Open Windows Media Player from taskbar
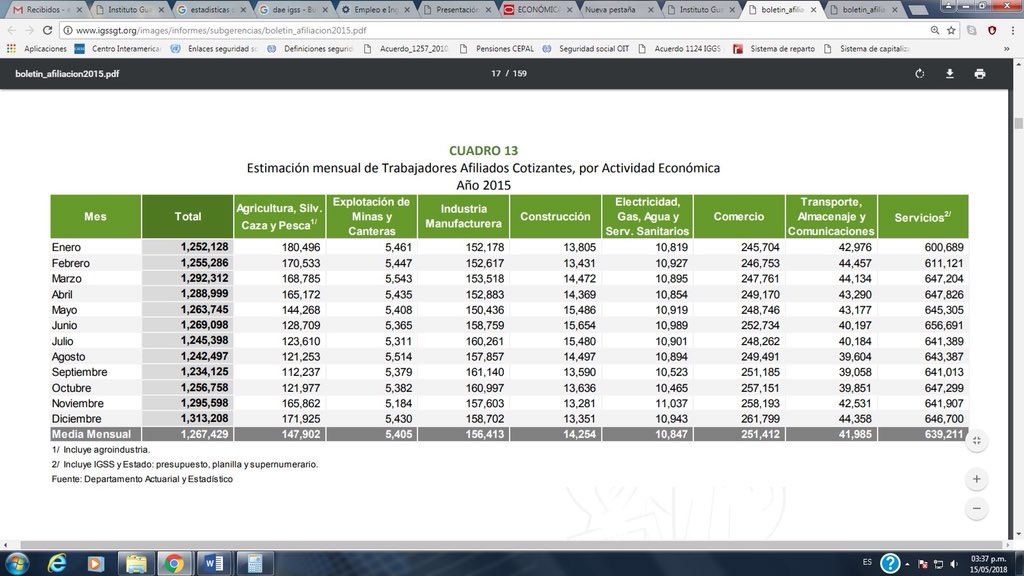 [96, 563]
